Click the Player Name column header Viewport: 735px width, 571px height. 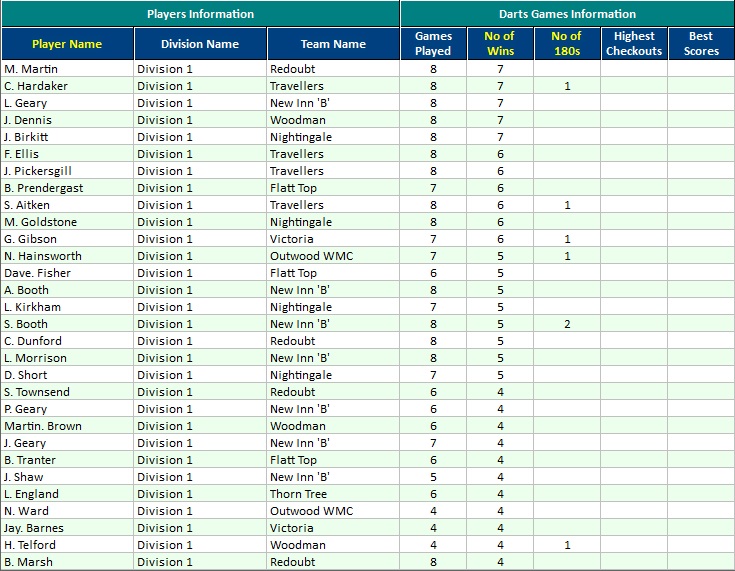pos(67,44)
